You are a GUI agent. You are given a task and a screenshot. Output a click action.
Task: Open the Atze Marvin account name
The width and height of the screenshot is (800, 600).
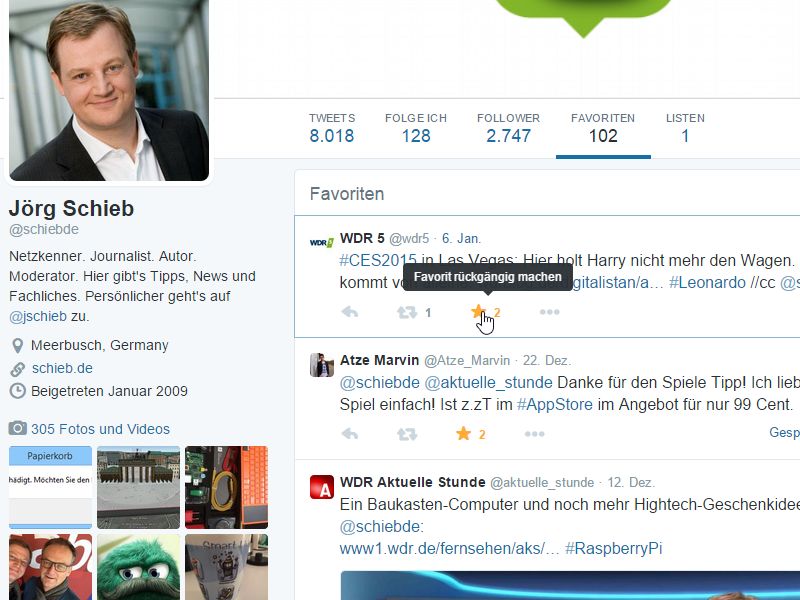380,360
